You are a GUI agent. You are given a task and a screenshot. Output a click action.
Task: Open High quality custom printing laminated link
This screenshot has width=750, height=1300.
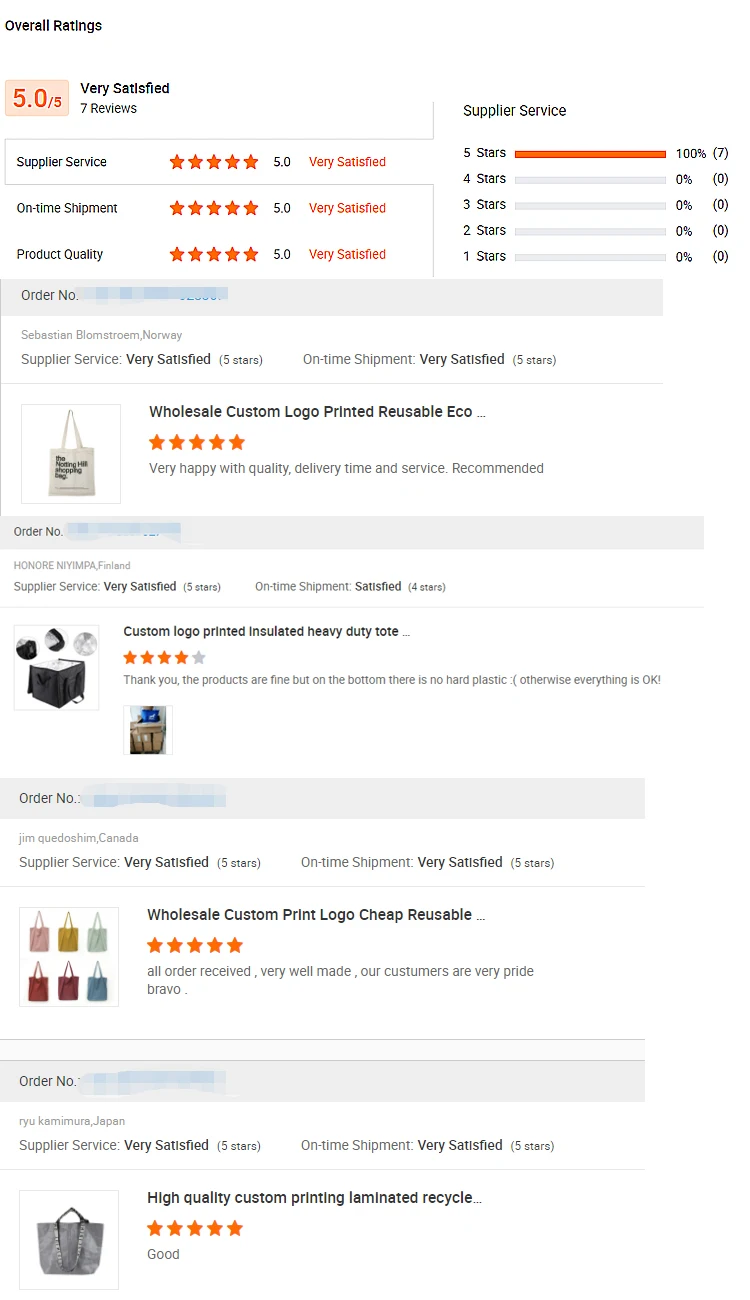pos(314,1198)
